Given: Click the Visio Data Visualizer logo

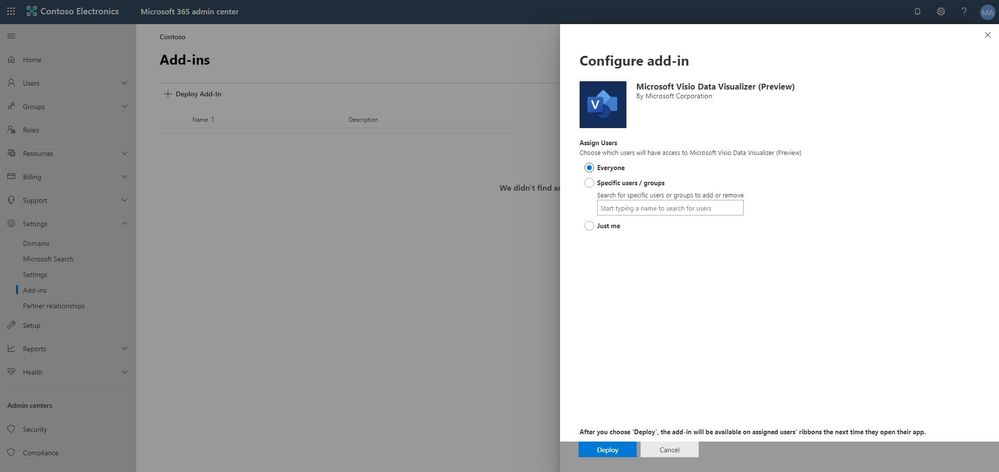Looking at the screenshot, I should (603, 104).
